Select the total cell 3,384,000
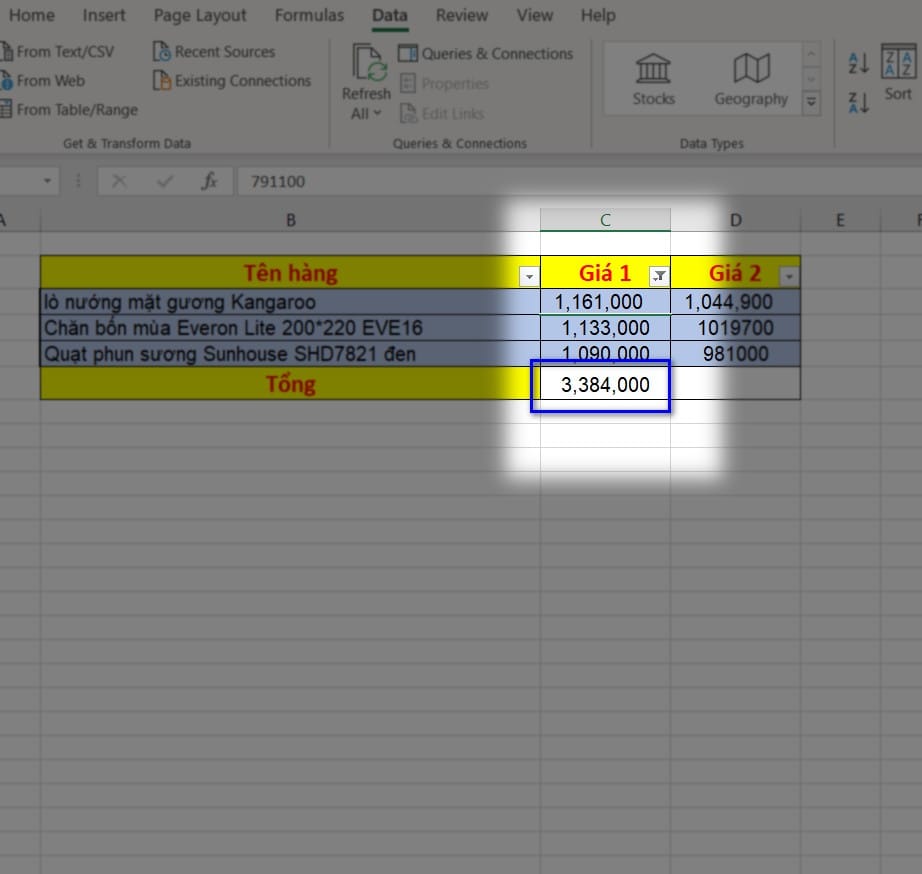This screenshot has width=922, height=874. click(605, 385)
